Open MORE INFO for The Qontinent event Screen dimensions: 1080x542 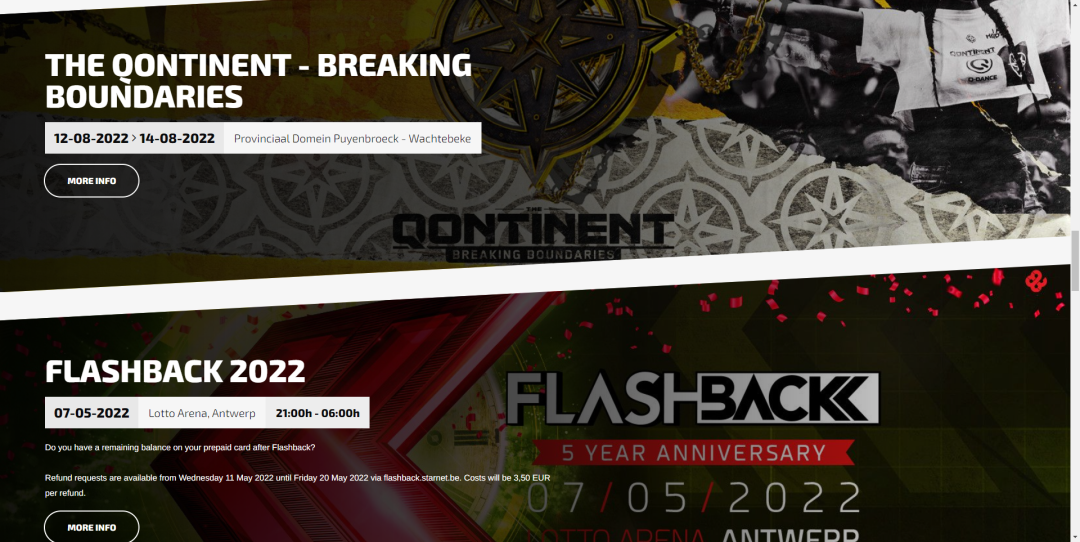[92, 181]
